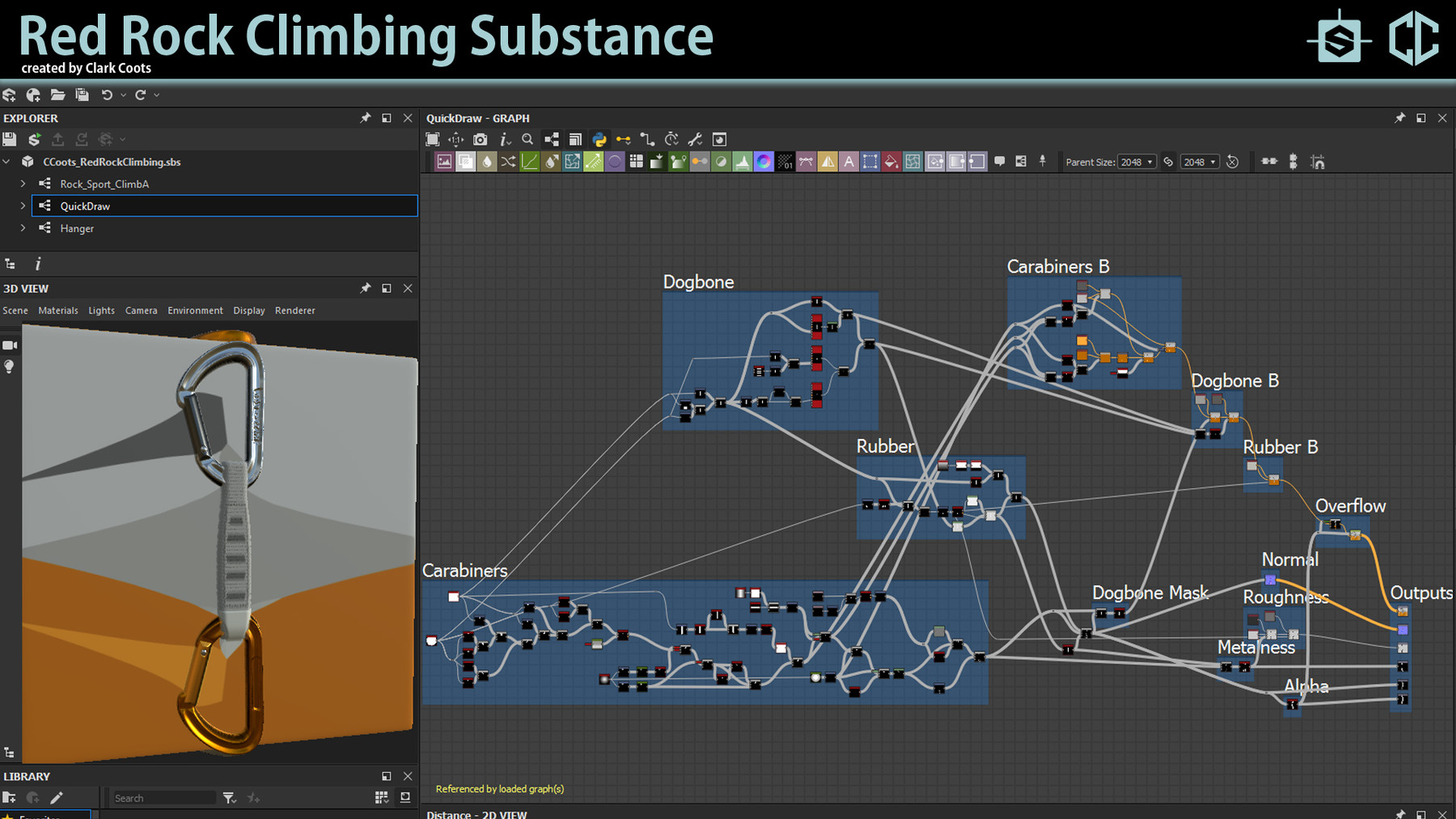Viewport: 1456px width, 819px height.
Task: Pin the 3D View panel
Action: (x=366, y=289)
